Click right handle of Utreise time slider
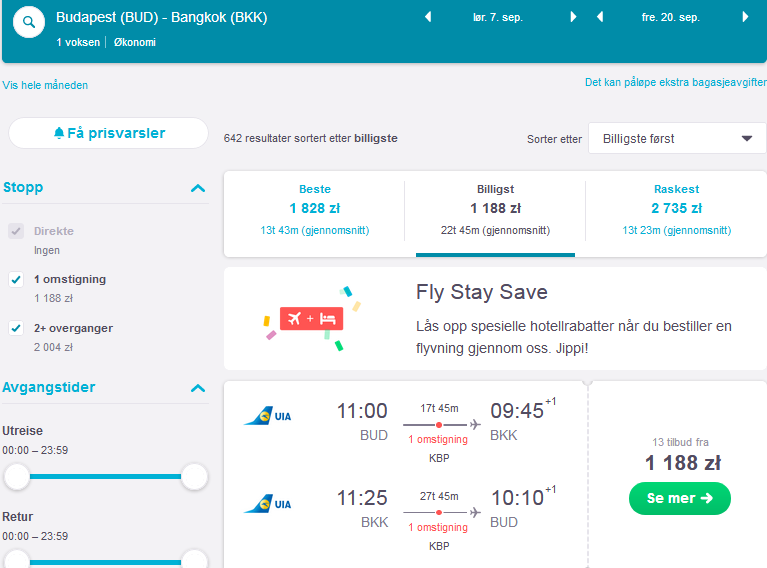 pos(194,477)
